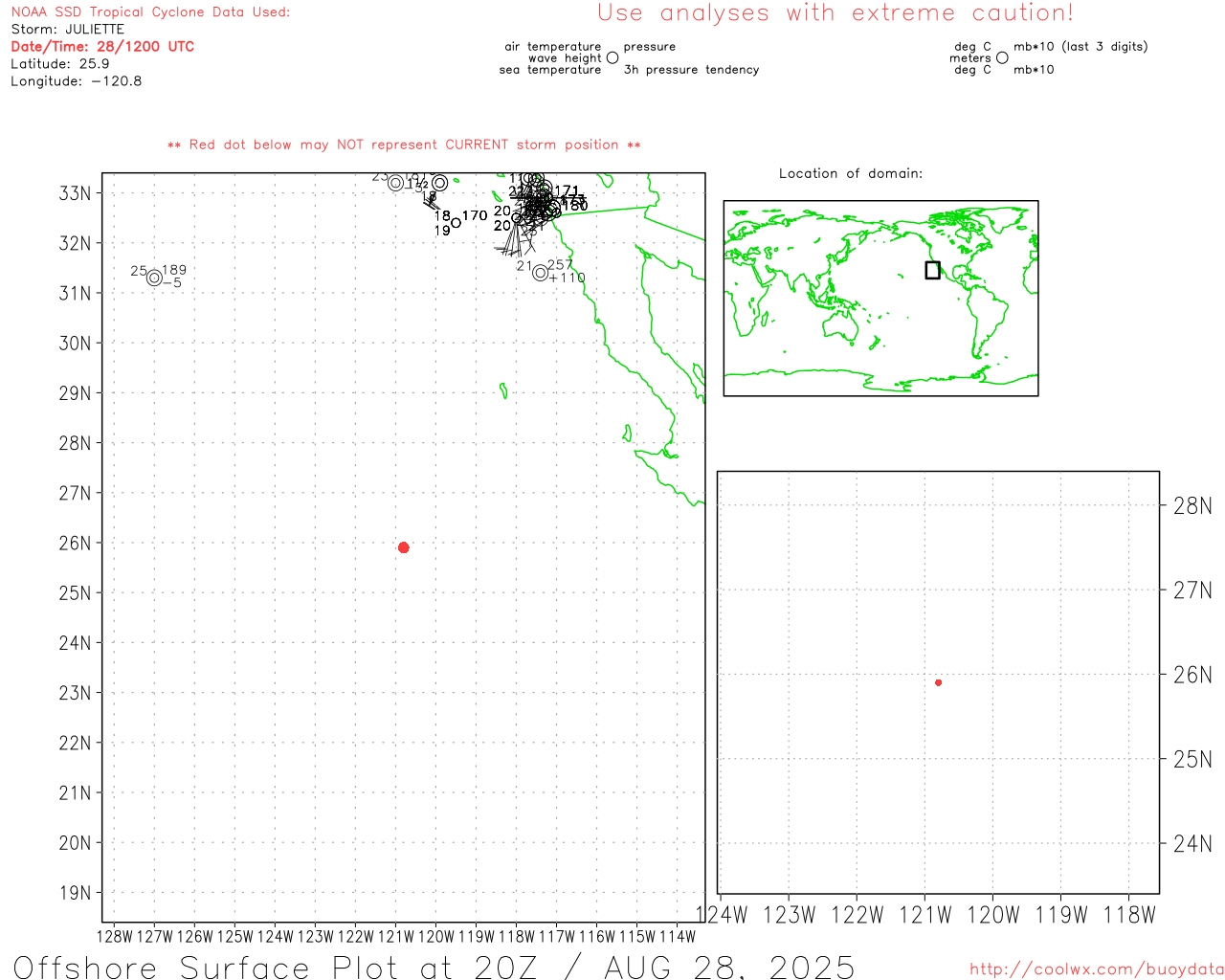Viewport: 1225px width, 980px height.
Task: Click the buoy station marker near 127W 31N
Action: [154, 278]
